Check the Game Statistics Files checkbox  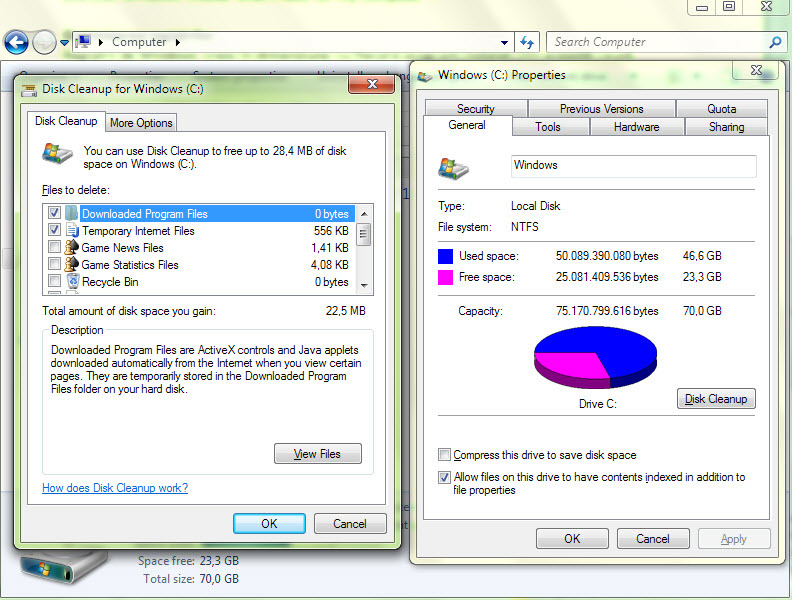(x=54, y=264)
